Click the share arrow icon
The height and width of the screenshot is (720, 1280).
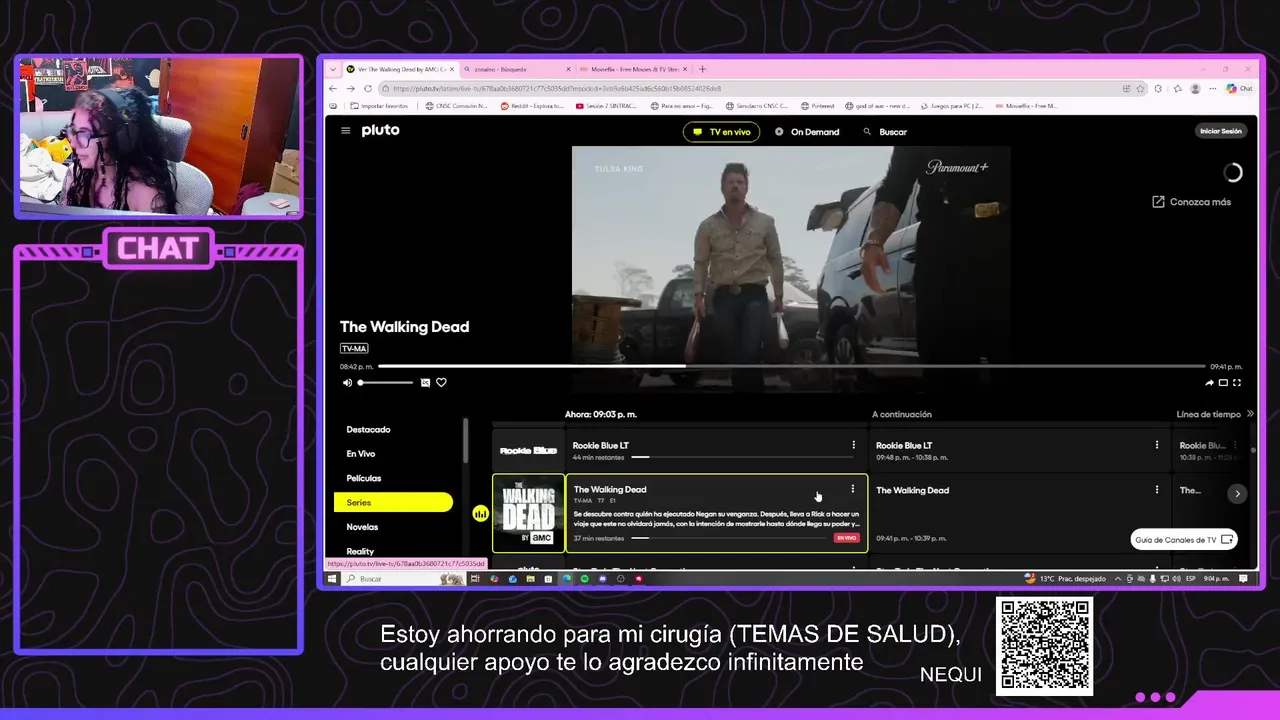point(1209,383)
